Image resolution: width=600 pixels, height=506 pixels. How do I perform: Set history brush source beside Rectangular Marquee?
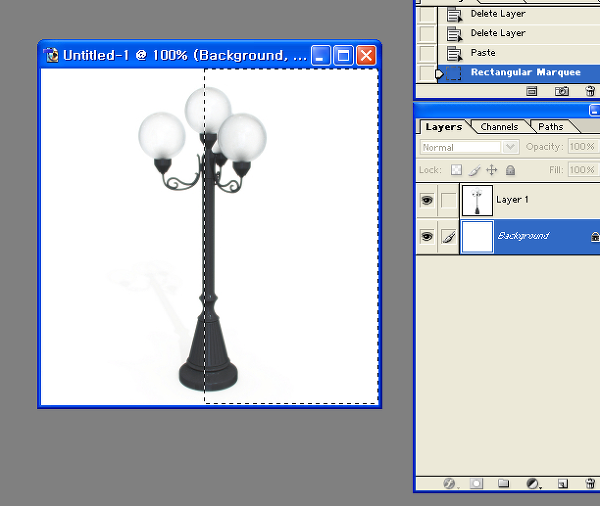coord(426,72)
